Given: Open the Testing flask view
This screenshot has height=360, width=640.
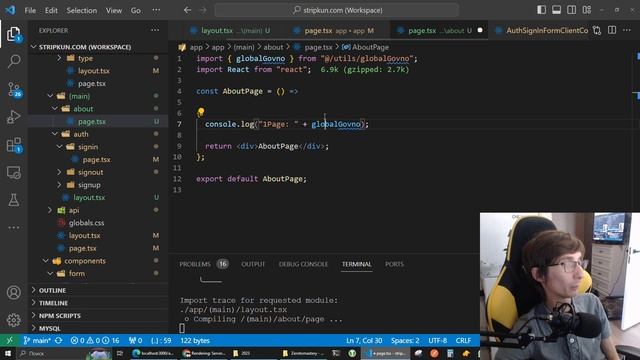Looking at the screenshot, I should coord(13,200).
